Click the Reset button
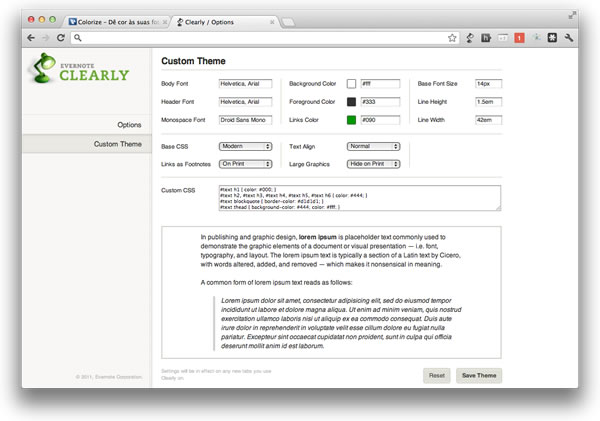600x421 pixels. click(437, 375)
